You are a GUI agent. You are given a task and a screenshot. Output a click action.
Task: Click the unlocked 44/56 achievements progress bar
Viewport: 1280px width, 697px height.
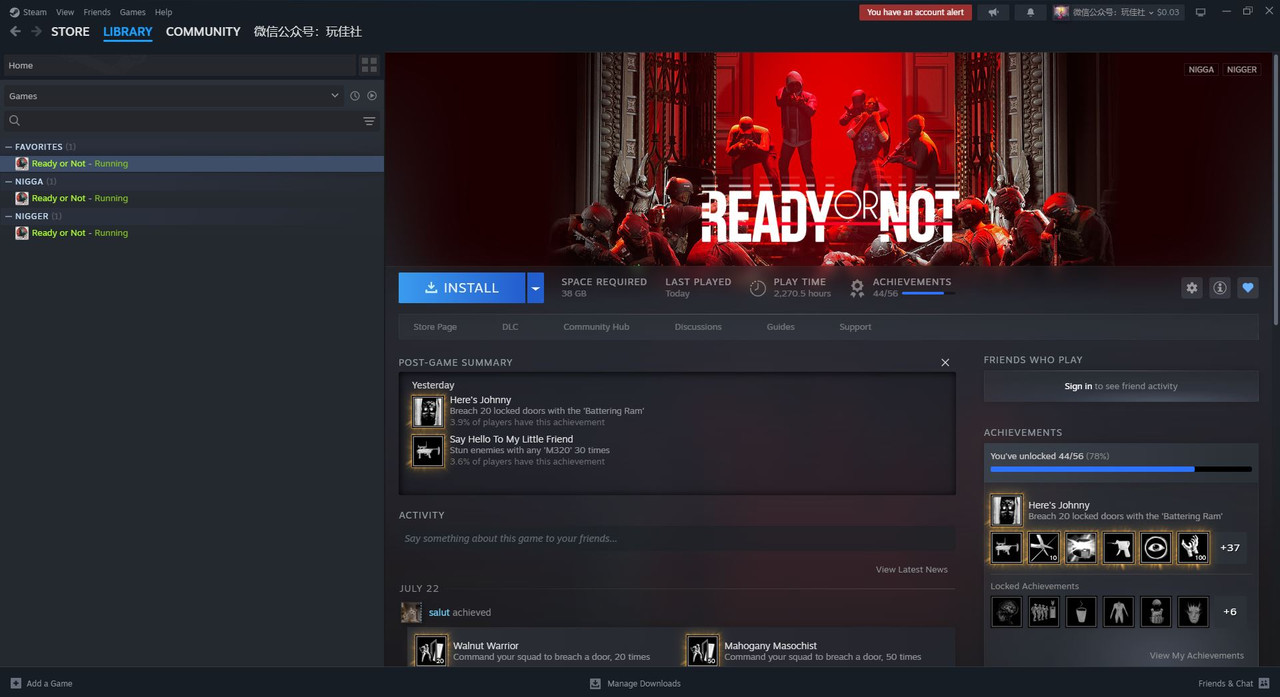pyautogui.click(x=1121, y=468)
